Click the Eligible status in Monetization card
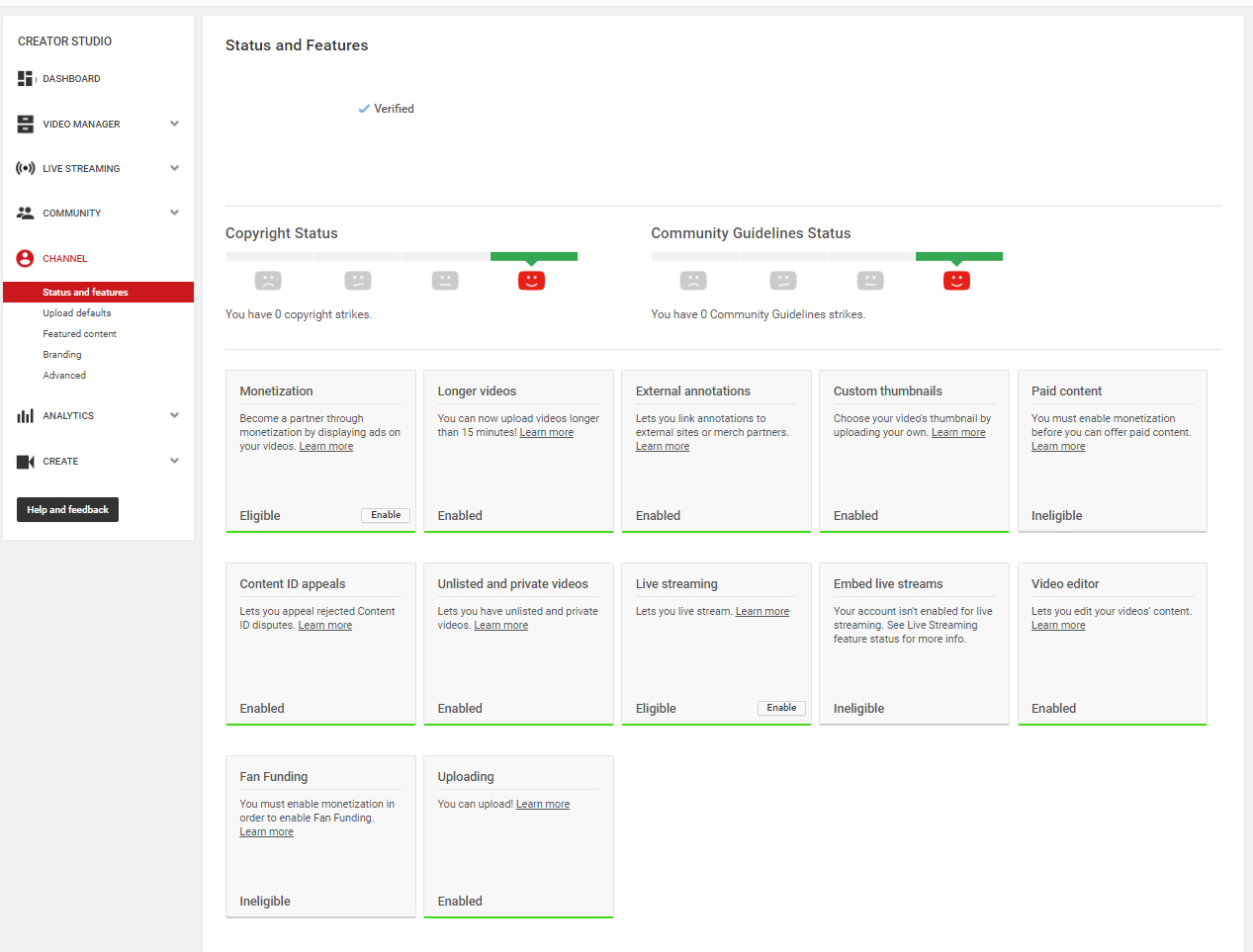 pos(260,516)
